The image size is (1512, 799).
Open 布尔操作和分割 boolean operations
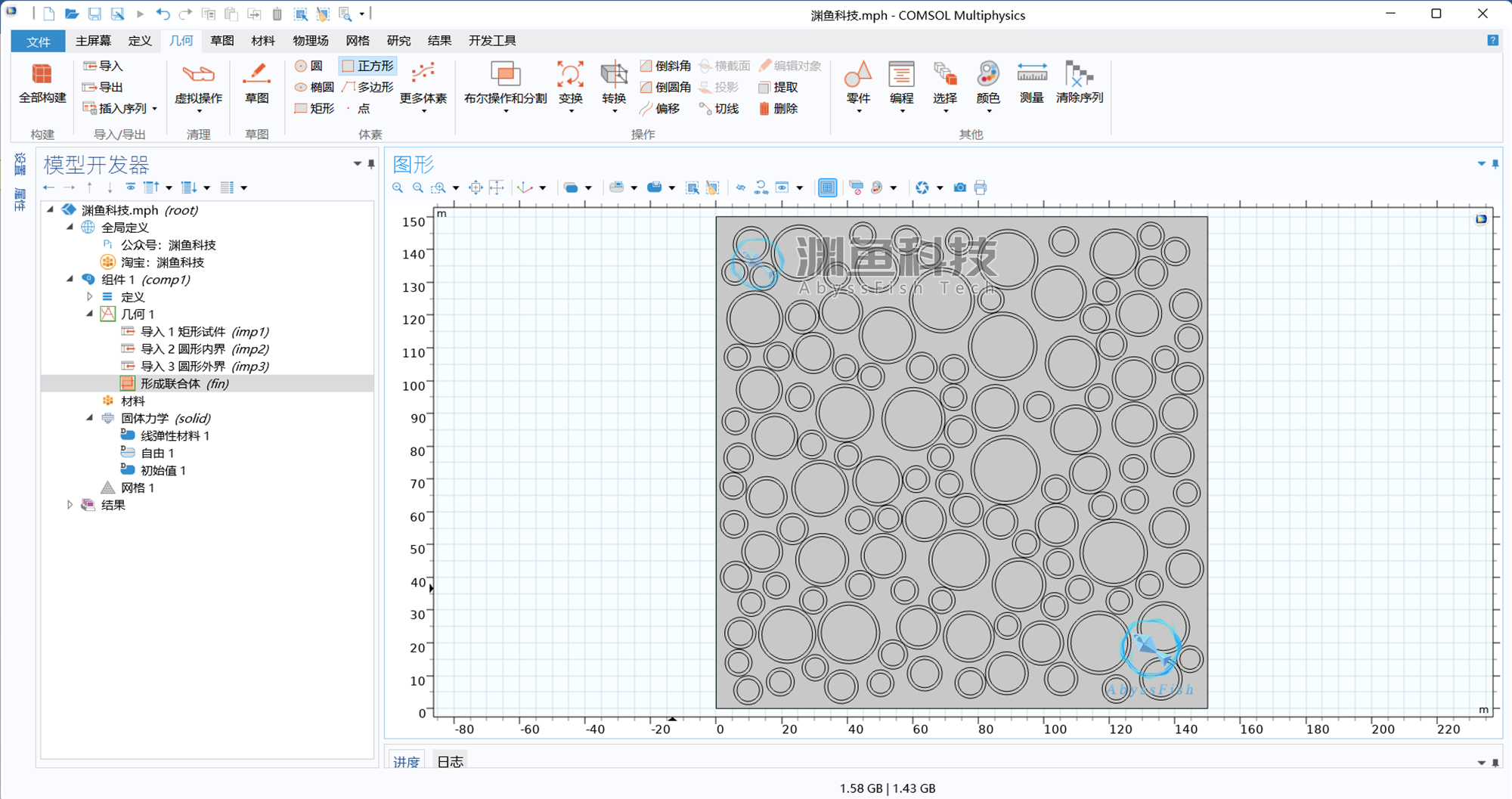pyautogui.click(x=505, y=85)
